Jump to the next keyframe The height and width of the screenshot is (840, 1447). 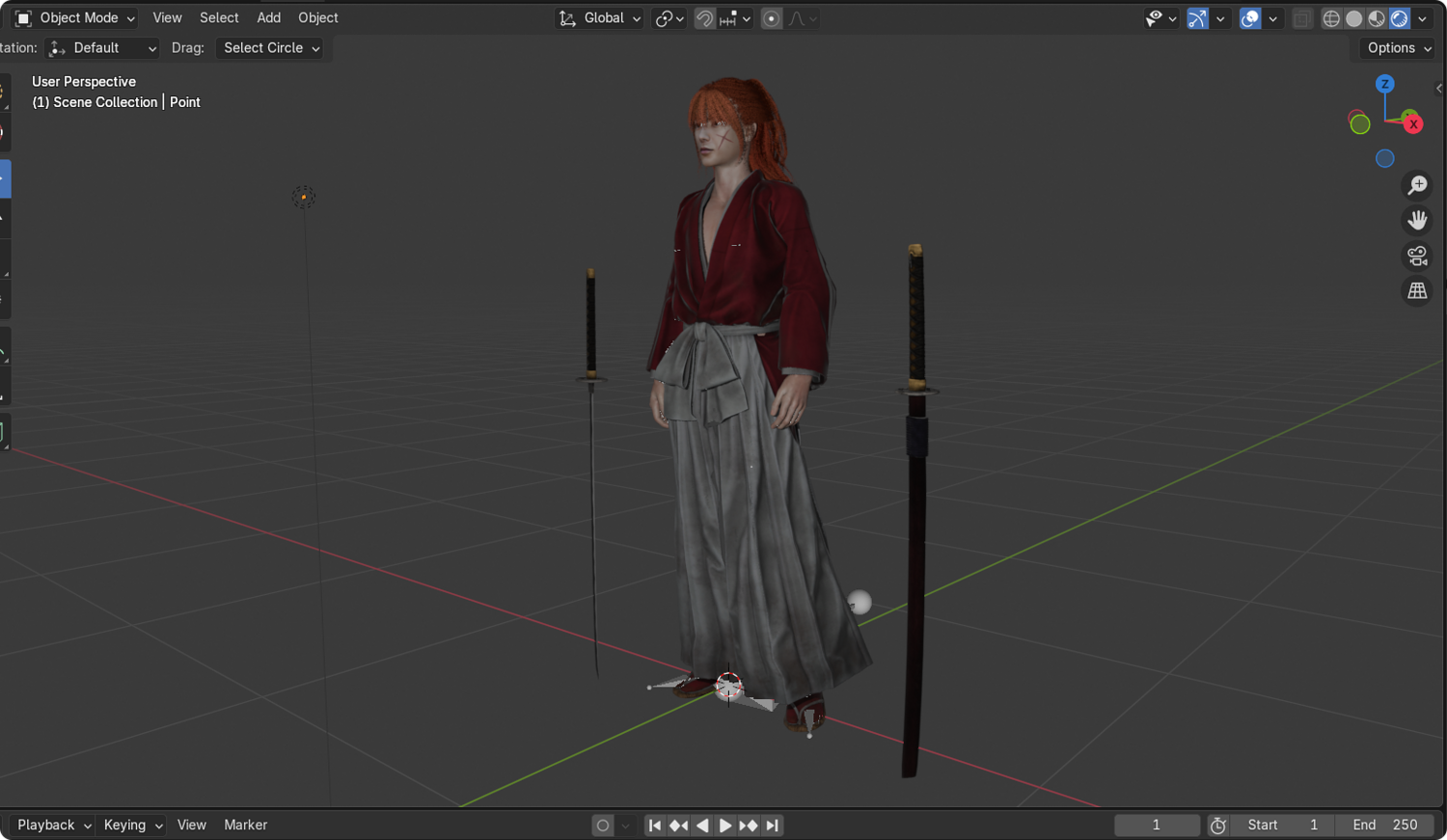[748, 826]
